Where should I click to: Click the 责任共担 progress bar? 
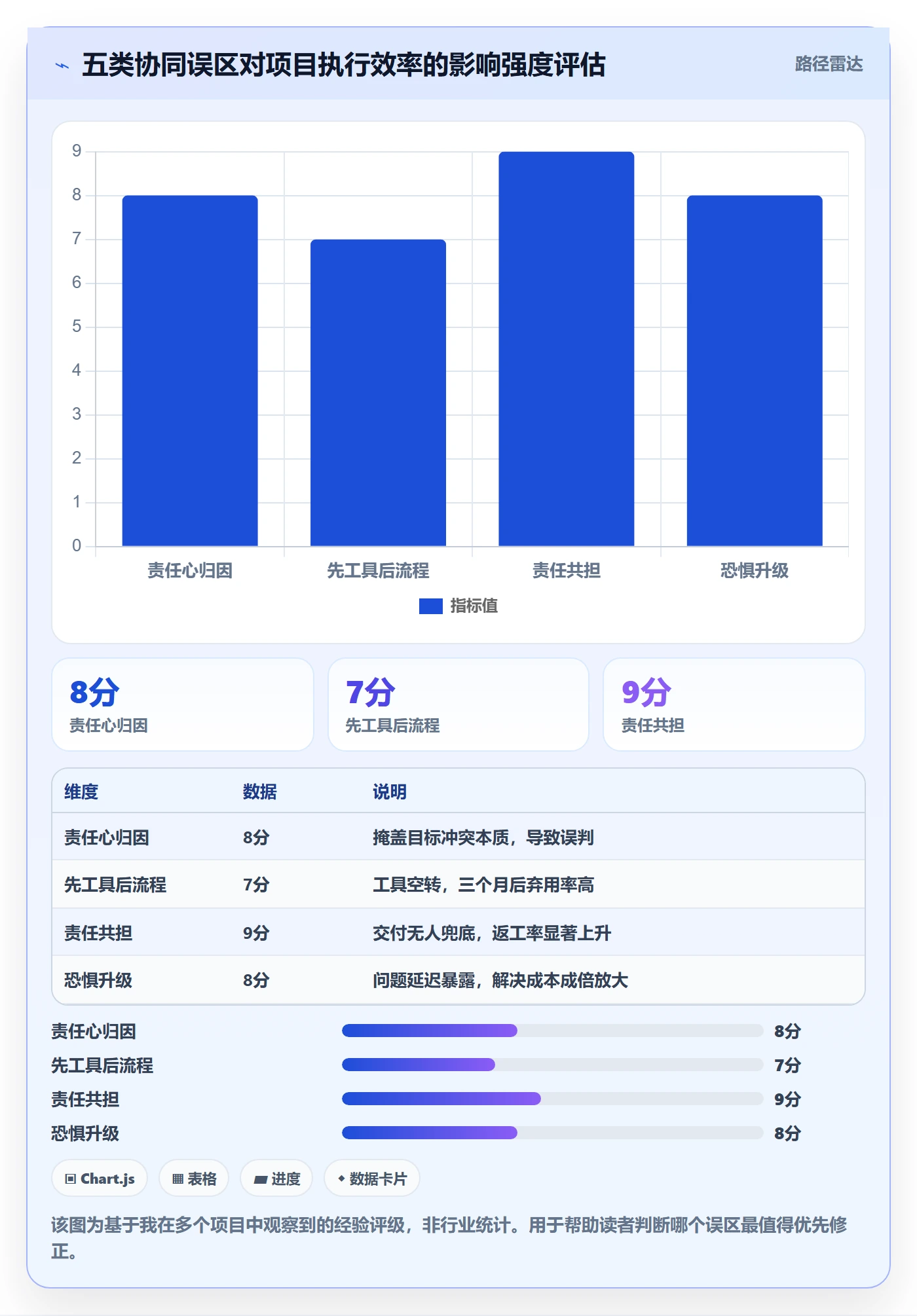[x=552, y=1099]
